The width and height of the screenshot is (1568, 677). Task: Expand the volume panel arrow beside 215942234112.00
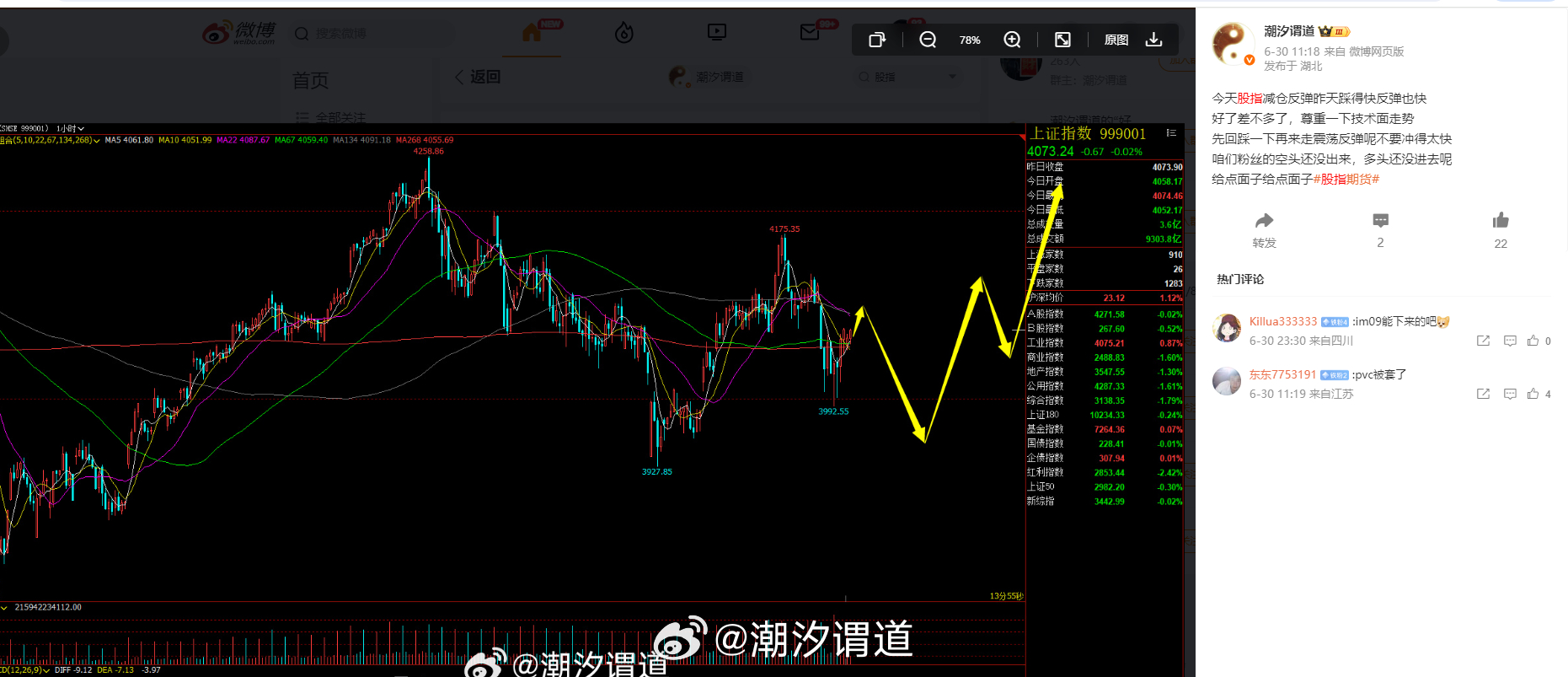(4, 607)
